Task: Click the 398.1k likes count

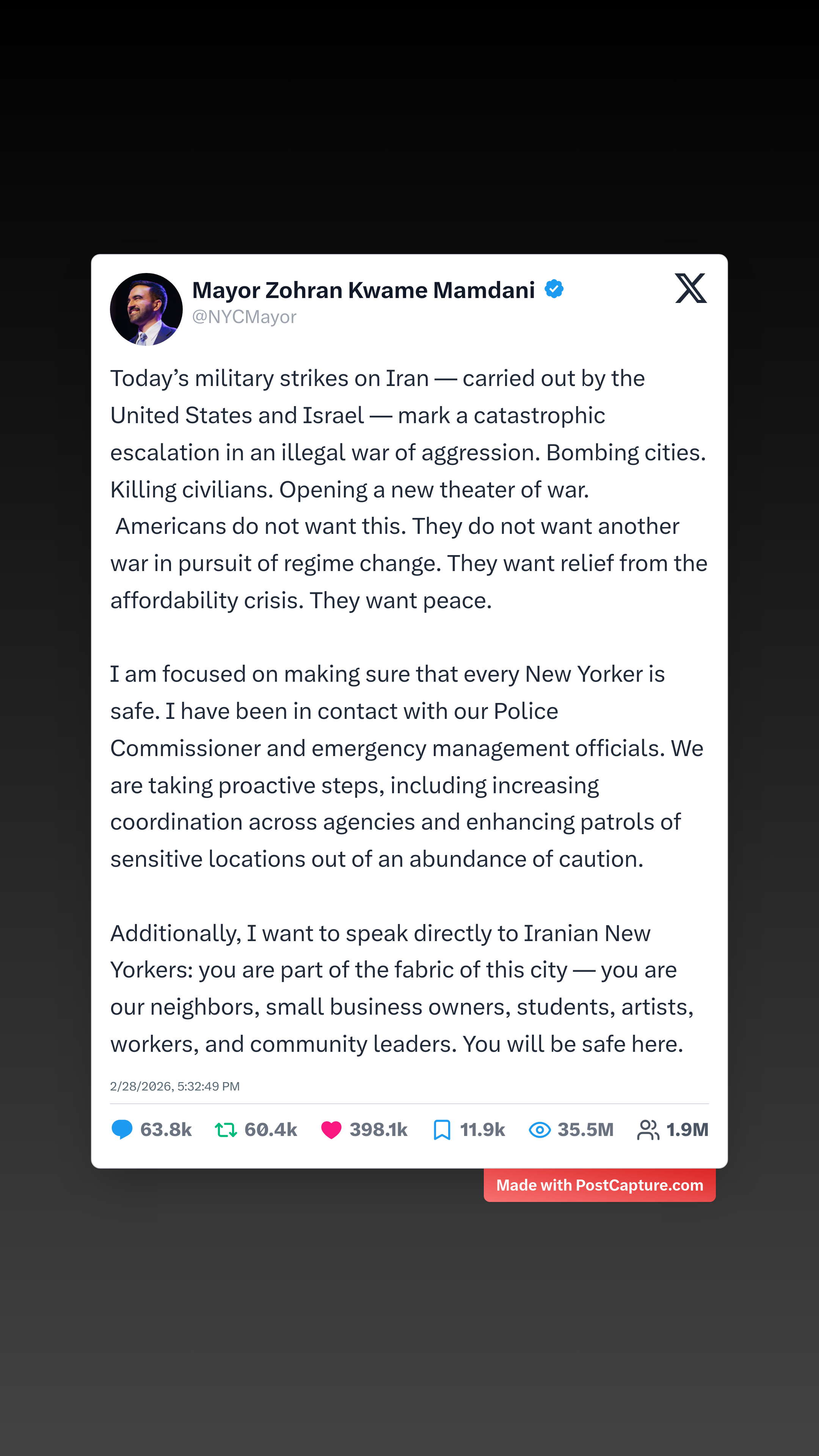Action: pos(378,1129)
